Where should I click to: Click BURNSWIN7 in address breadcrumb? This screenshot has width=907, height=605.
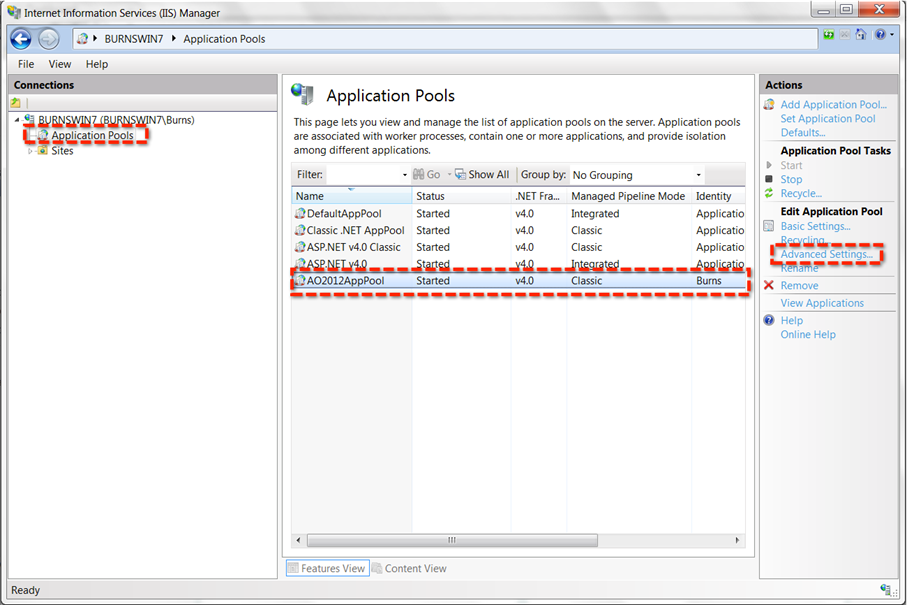pyautogui.click(x=134, y=39)
